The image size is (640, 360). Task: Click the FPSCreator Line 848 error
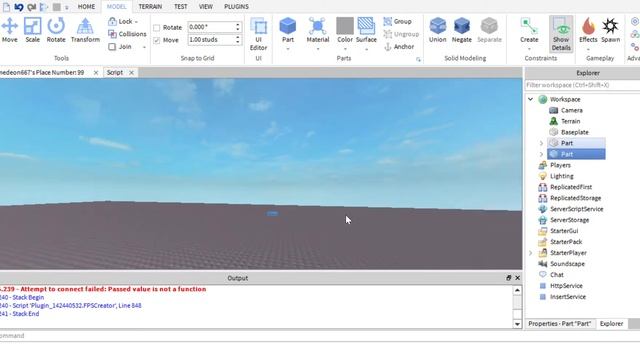(71, 306)
